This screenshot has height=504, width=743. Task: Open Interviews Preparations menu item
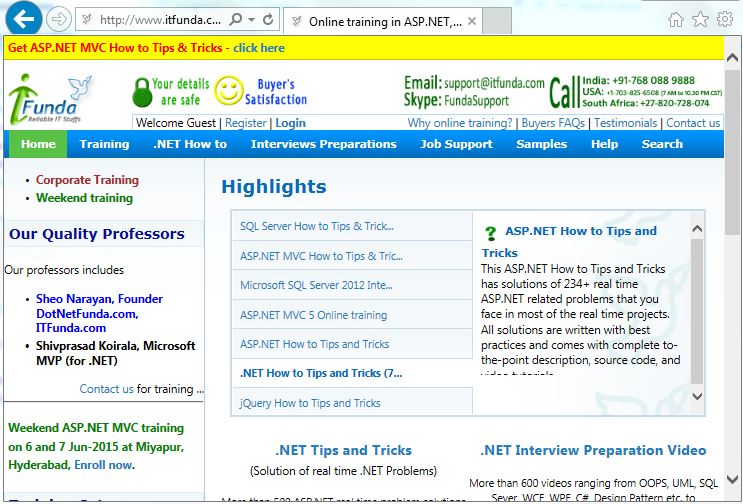[324, 144]
